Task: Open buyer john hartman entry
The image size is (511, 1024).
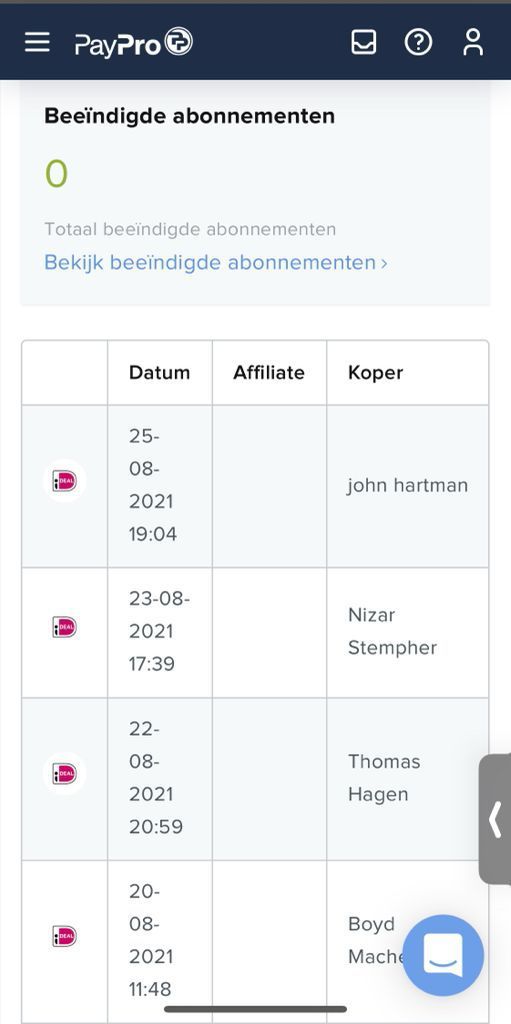Action: [407, 486]
